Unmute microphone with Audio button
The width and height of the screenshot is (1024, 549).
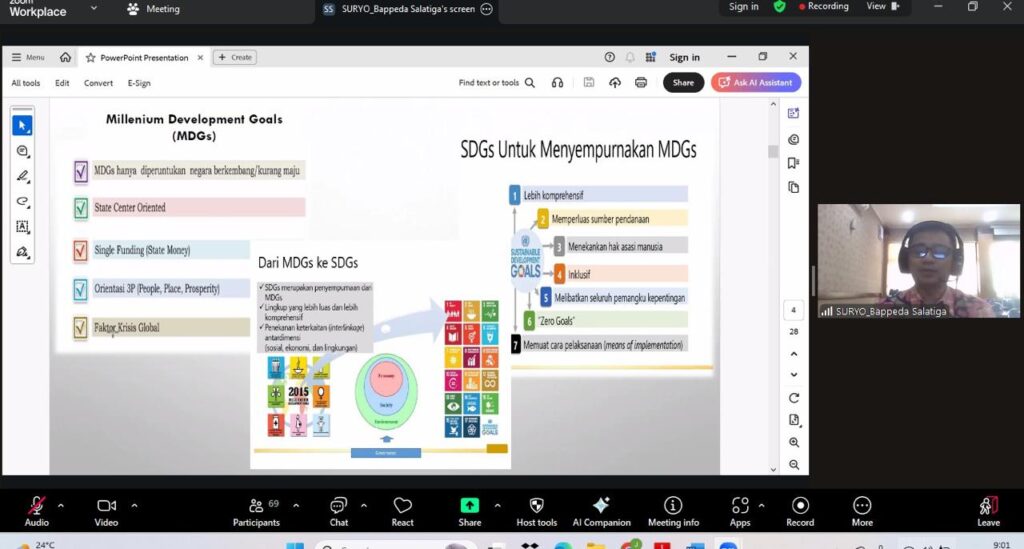[37, 511]
